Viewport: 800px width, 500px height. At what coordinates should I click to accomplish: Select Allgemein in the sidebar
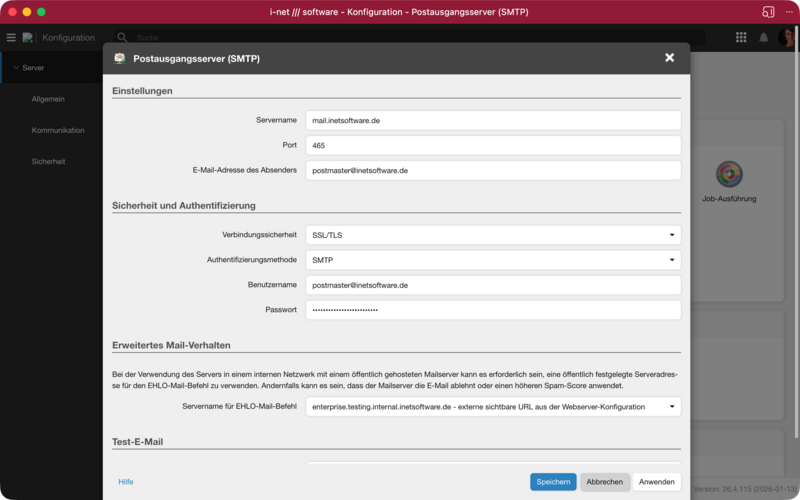(48, 99)
